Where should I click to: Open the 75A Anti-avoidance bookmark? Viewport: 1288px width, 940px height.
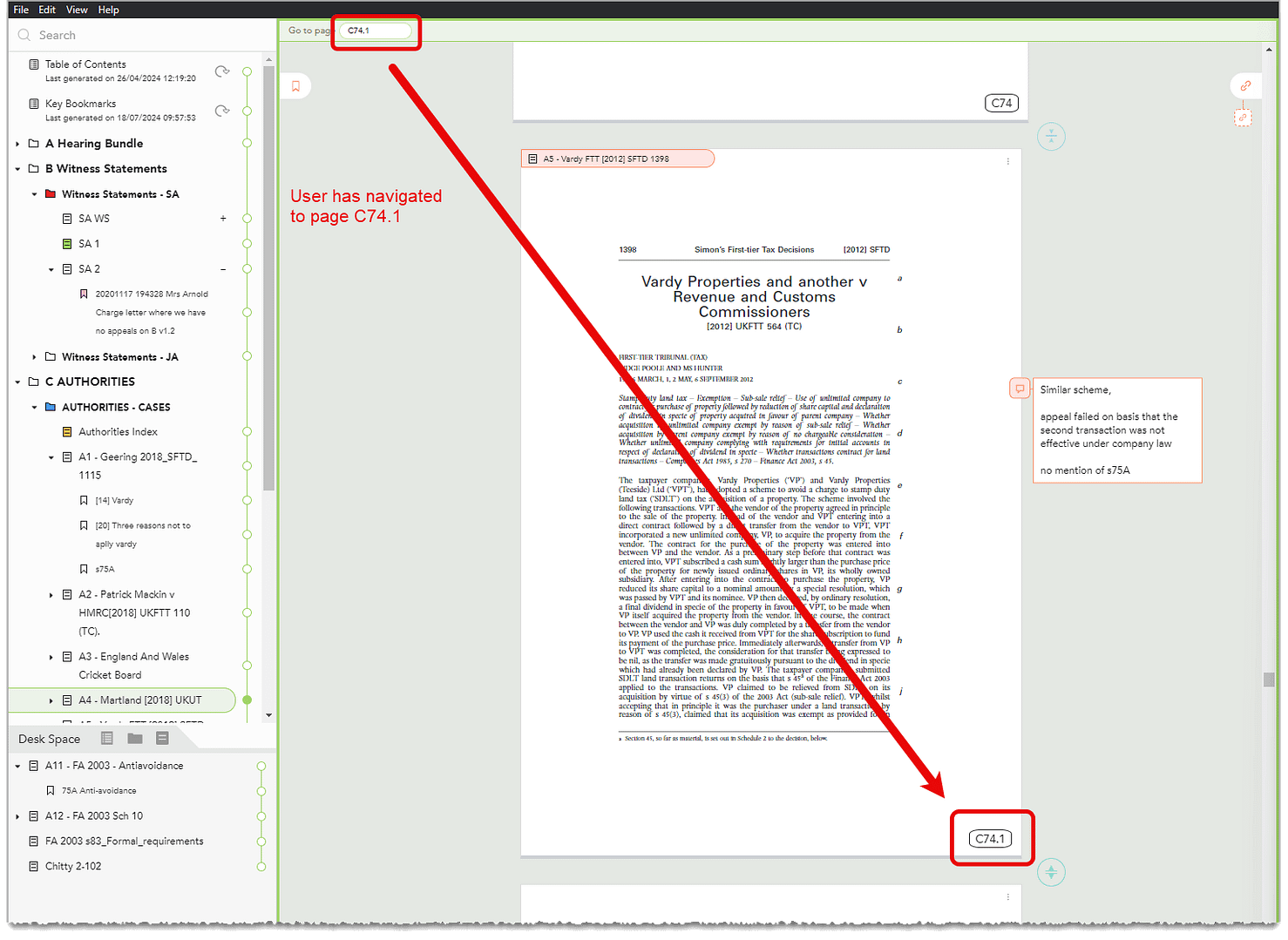[98, 791]
